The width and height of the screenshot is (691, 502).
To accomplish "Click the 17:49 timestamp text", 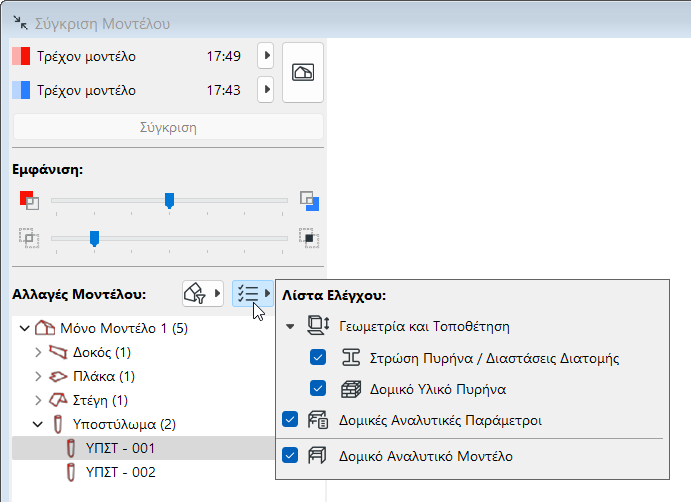I will (224, 56).
